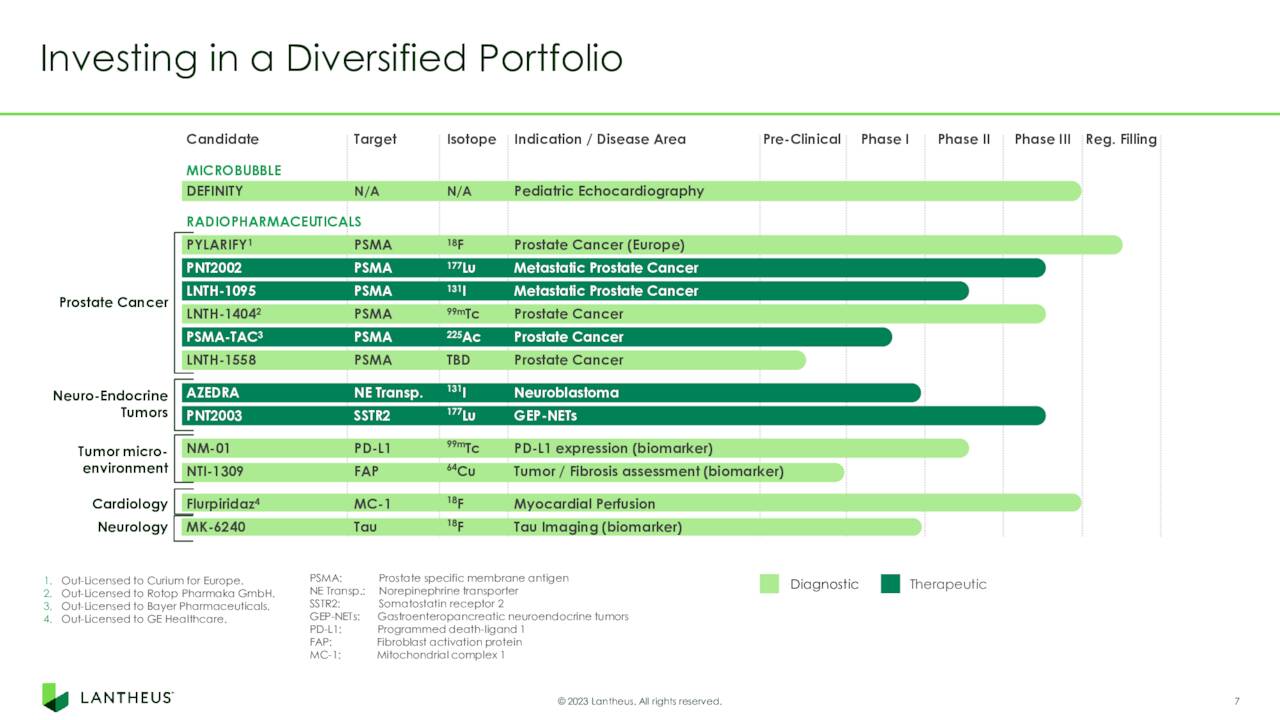Click the PD-L1 target cell in the NM-01 row
1280x720 pixels.
tap(373, 449)
